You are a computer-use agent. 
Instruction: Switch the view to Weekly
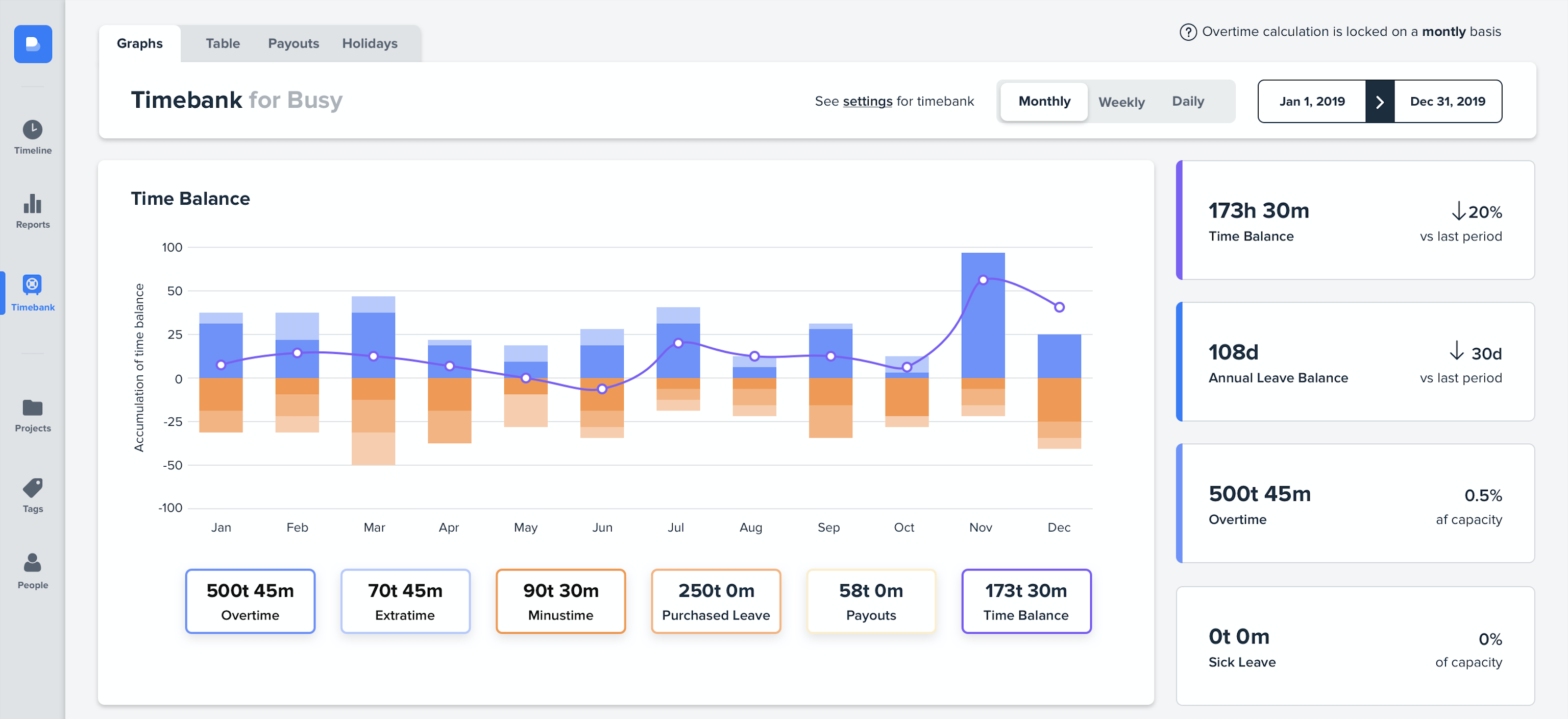coord(1121,102)
